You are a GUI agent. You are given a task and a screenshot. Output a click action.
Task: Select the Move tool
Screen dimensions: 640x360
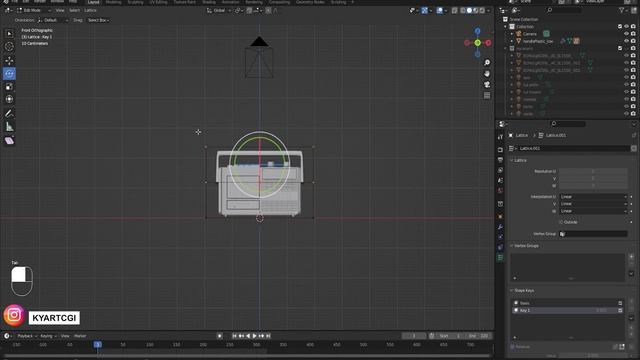[9, 60]
